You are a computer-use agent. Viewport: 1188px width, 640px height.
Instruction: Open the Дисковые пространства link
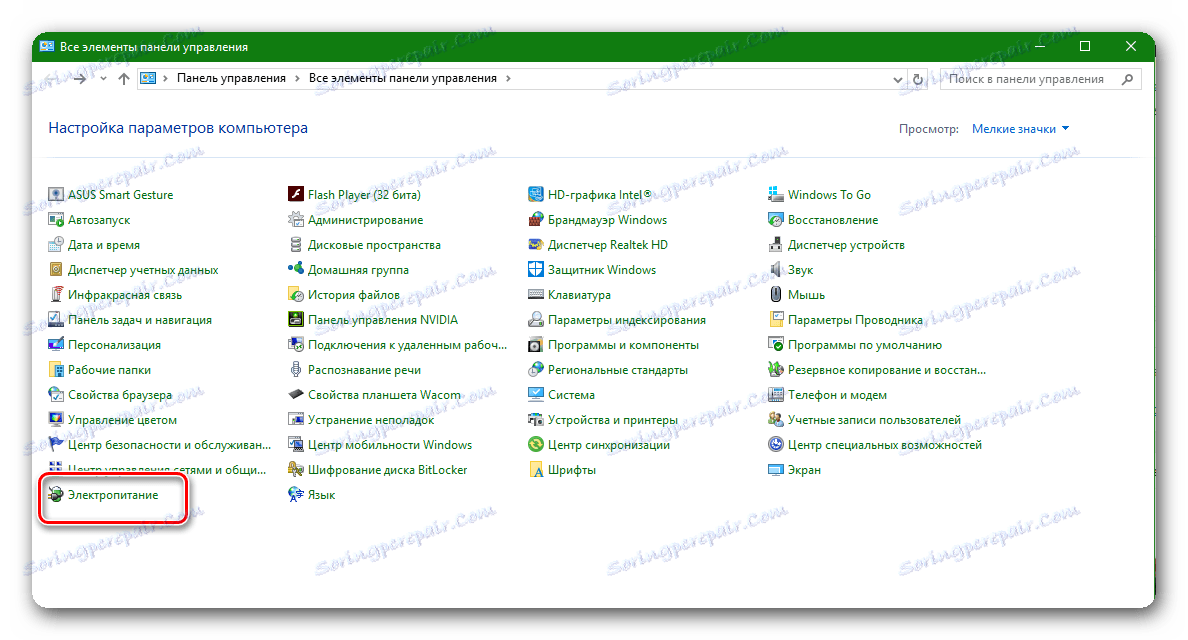tap(374, 245)
